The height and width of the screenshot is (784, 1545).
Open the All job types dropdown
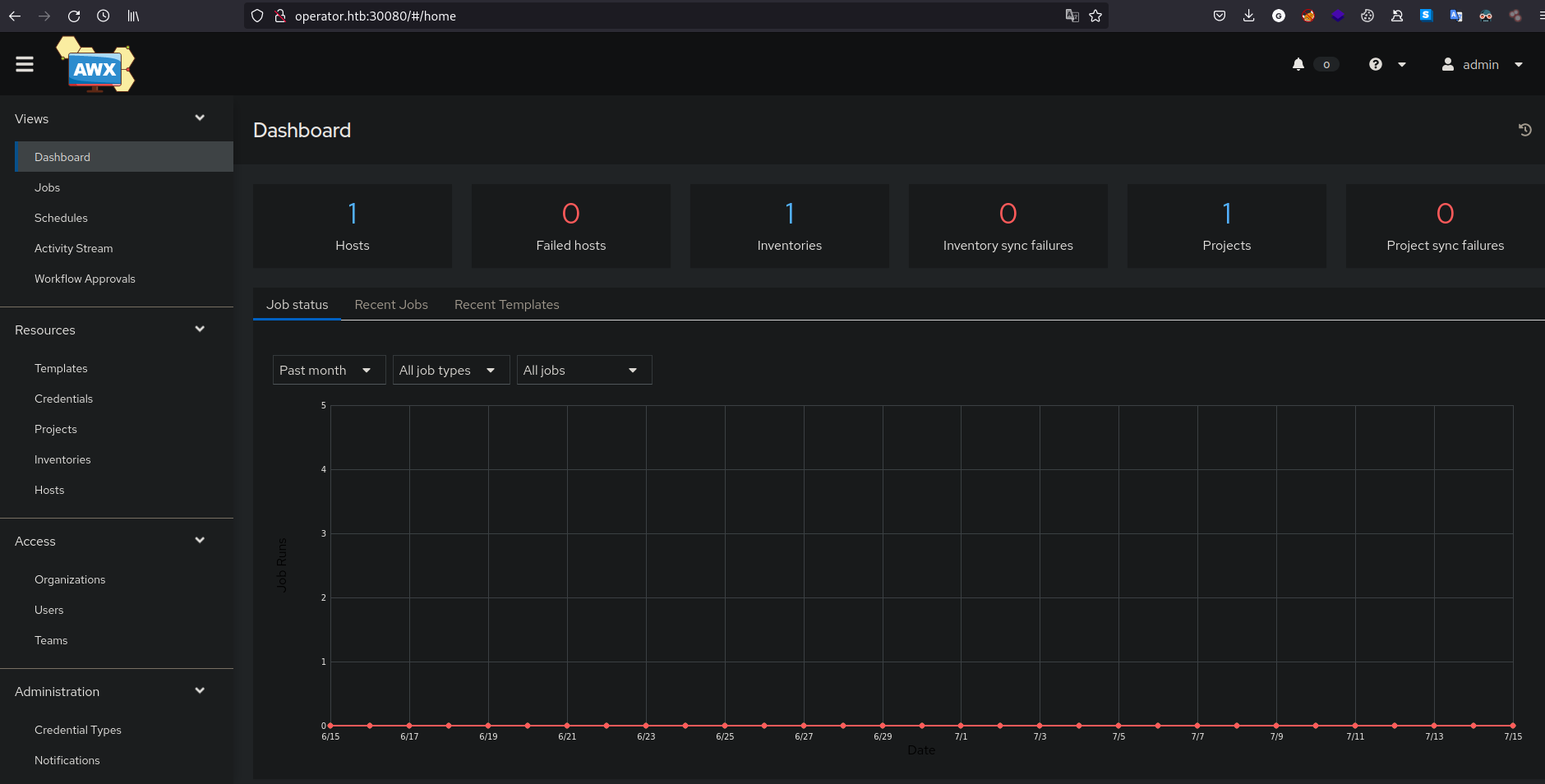[x=451, y=370]
